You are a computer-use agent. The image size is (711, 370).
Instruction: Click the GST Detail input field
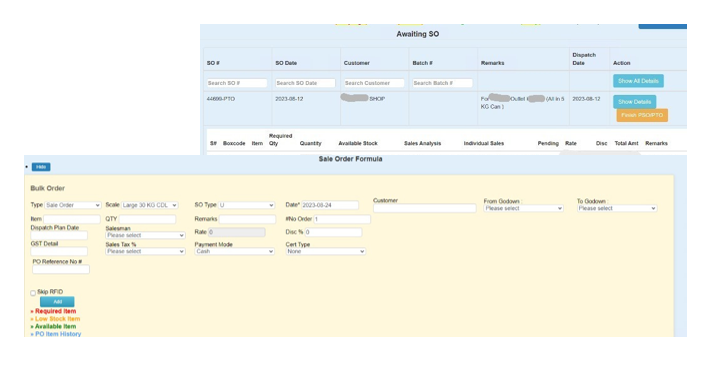tap(59, 251)
